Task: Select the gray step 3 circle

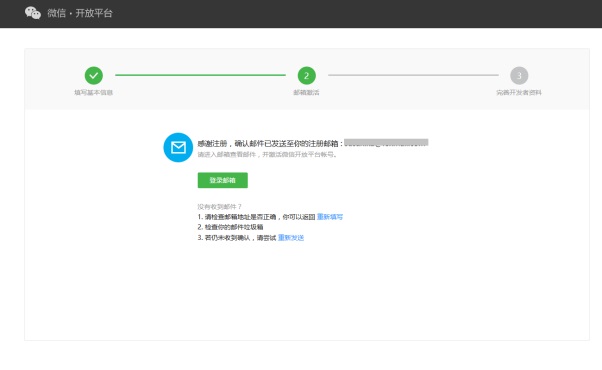Action: point(519,76)
